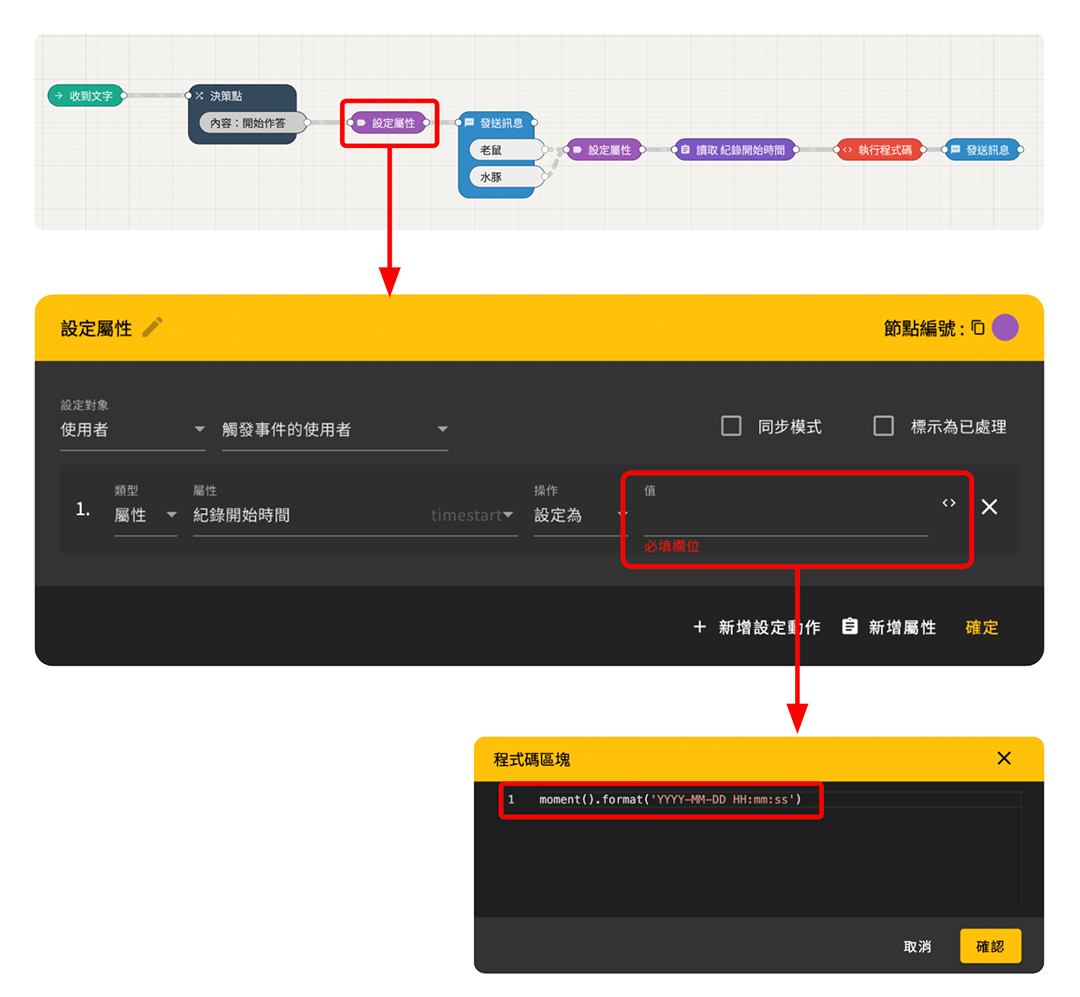Screen dimensions: 1080x997
Task: Close the 程式碼區塊 dialog
Action: point(1004,759)
